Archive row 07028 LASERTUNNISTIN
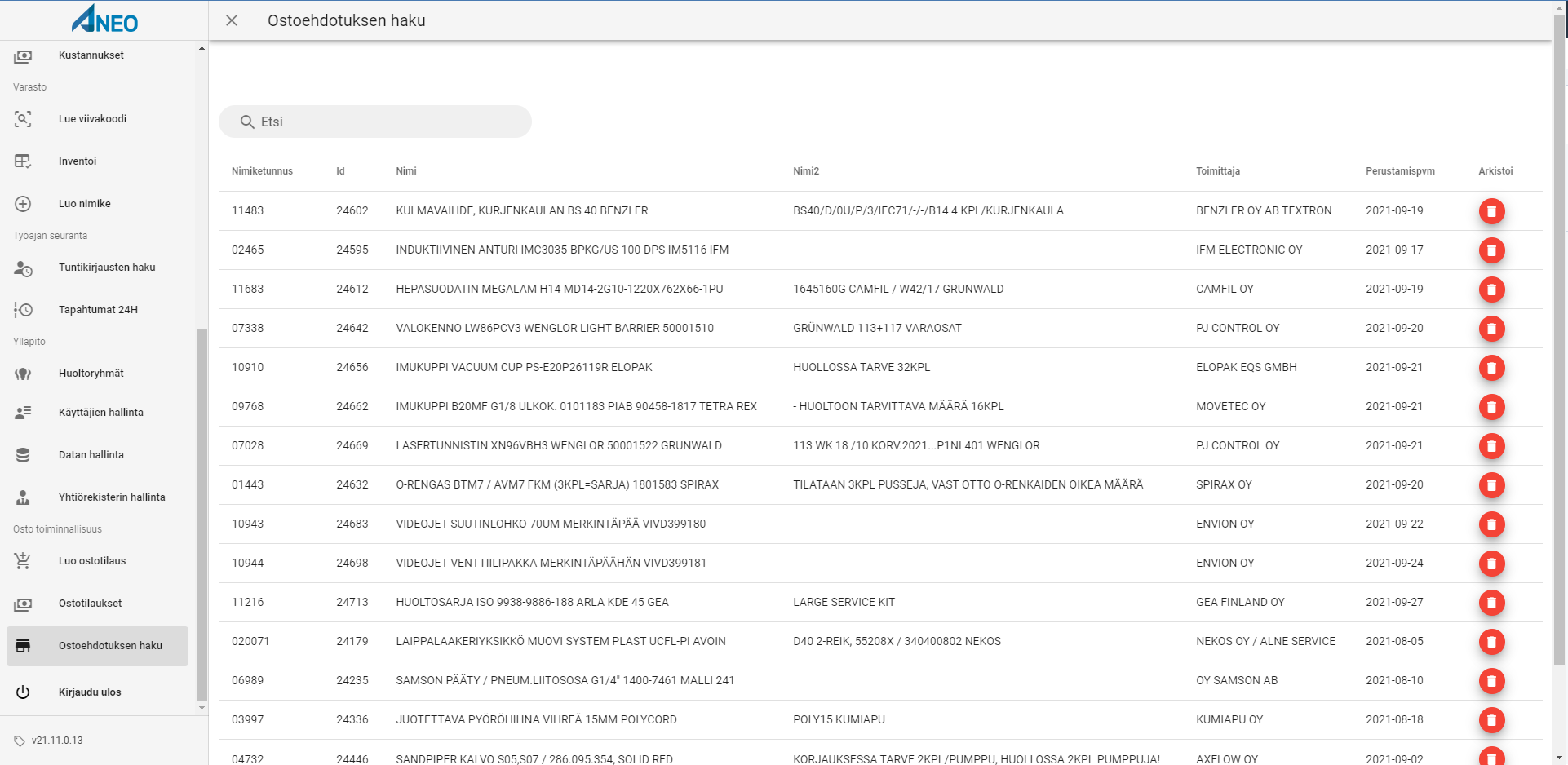 1491,446
